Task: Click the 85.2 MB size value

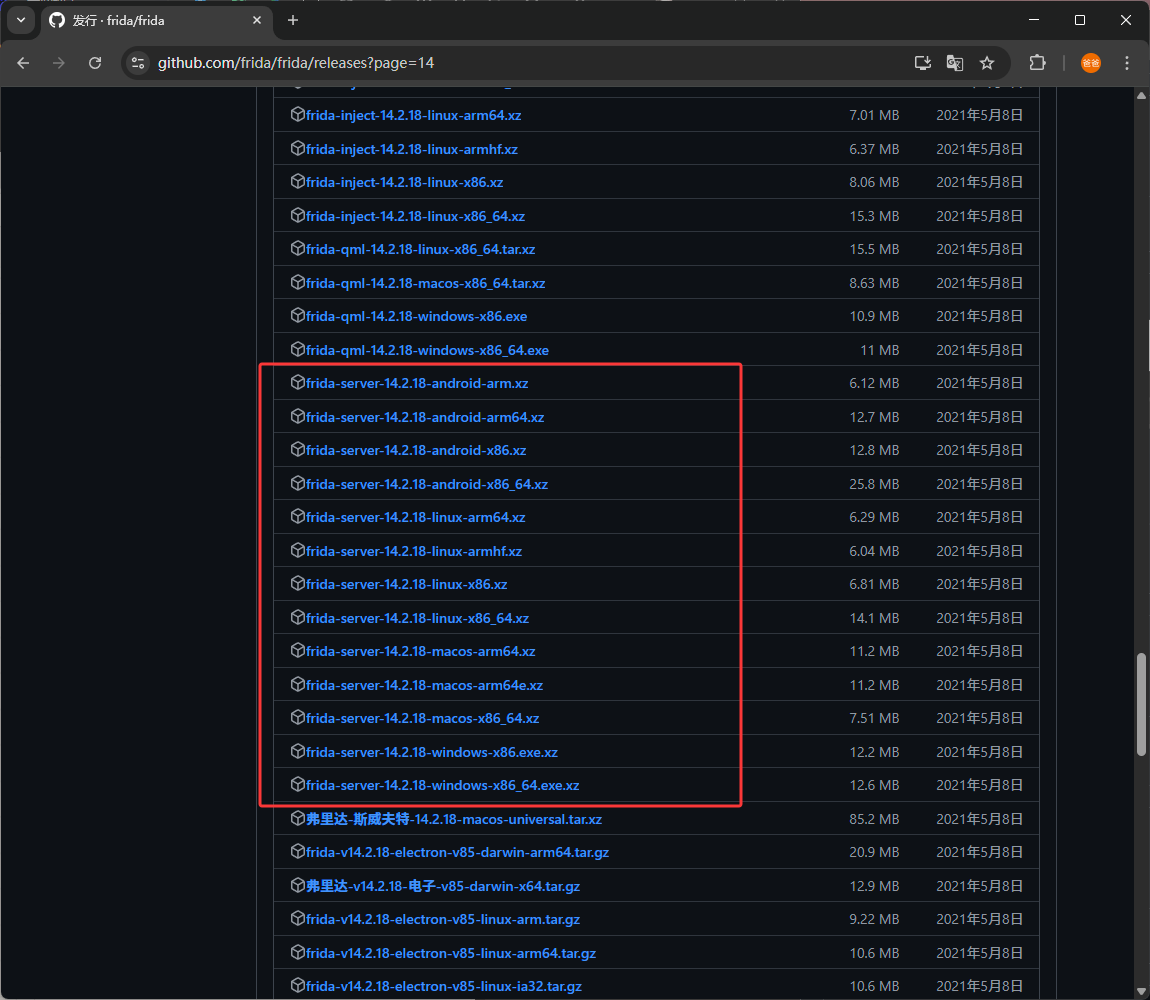Action: 874,819
